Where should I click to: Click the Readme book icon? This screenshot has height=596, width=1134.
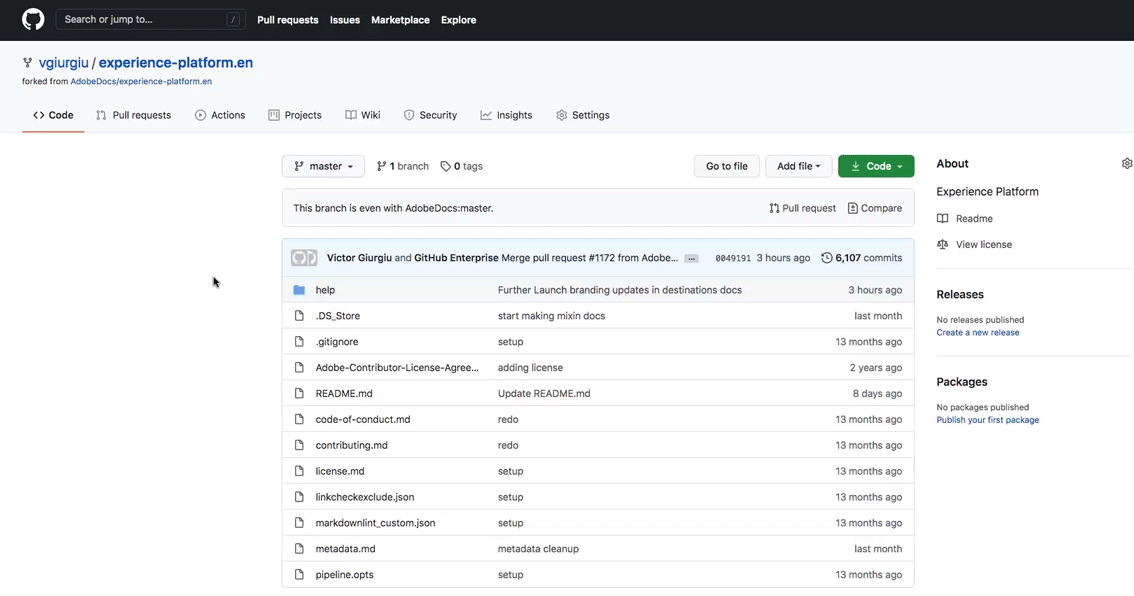[942, 219]
